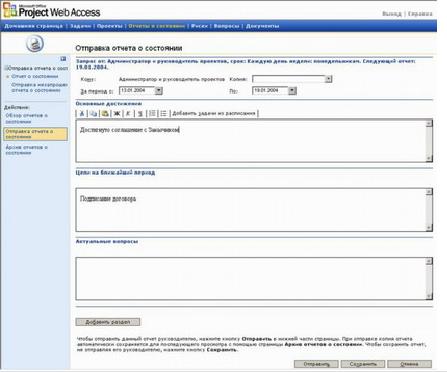Screen dimensions: 447x372
Task: Click the top 'Отправка отчета о состоянии' sidebar heading
Action: [x=38, y=68]
